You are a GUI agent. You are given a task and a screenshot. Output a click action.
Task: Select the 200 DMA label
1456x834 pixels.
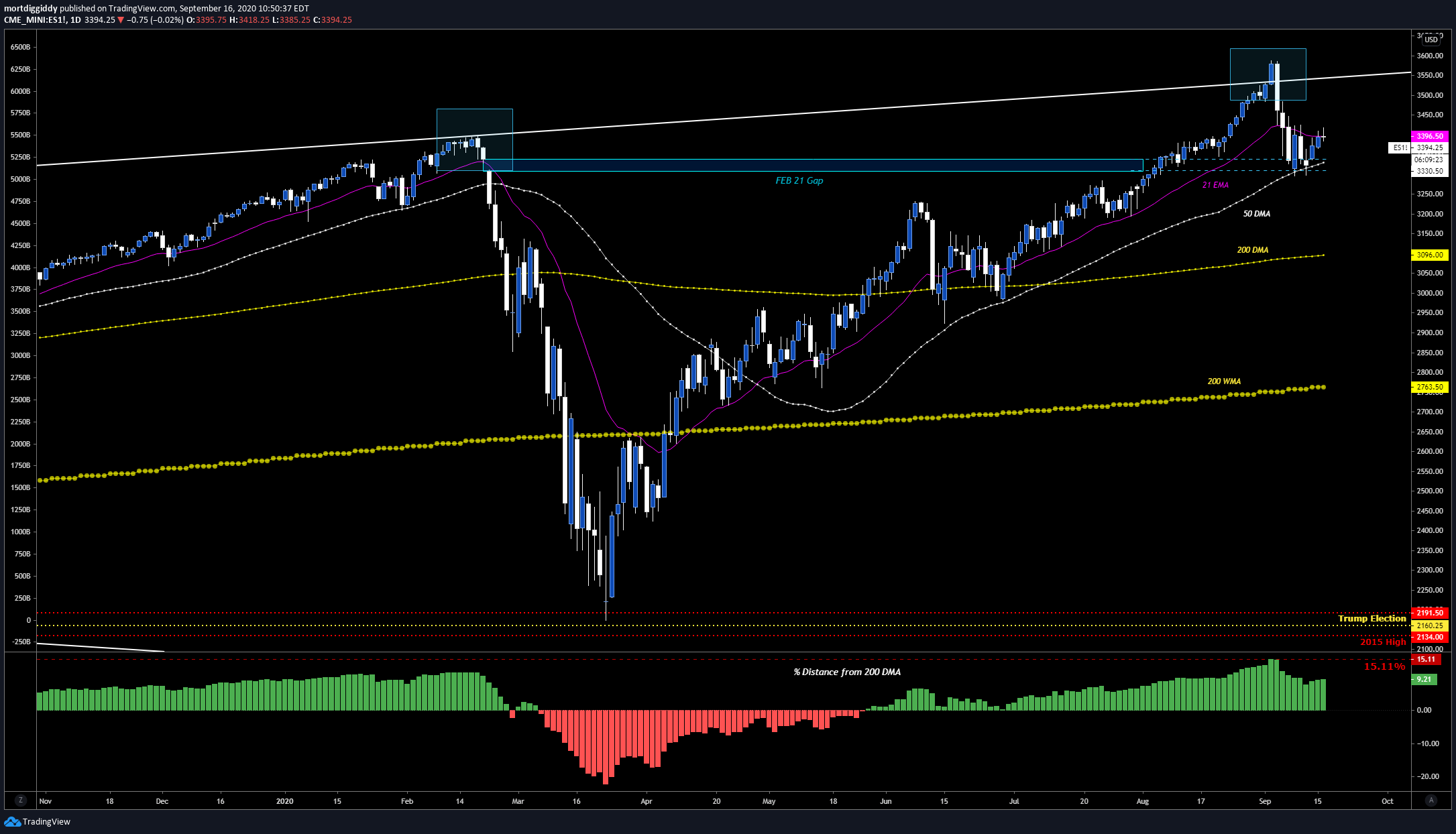coord(1252,250)
